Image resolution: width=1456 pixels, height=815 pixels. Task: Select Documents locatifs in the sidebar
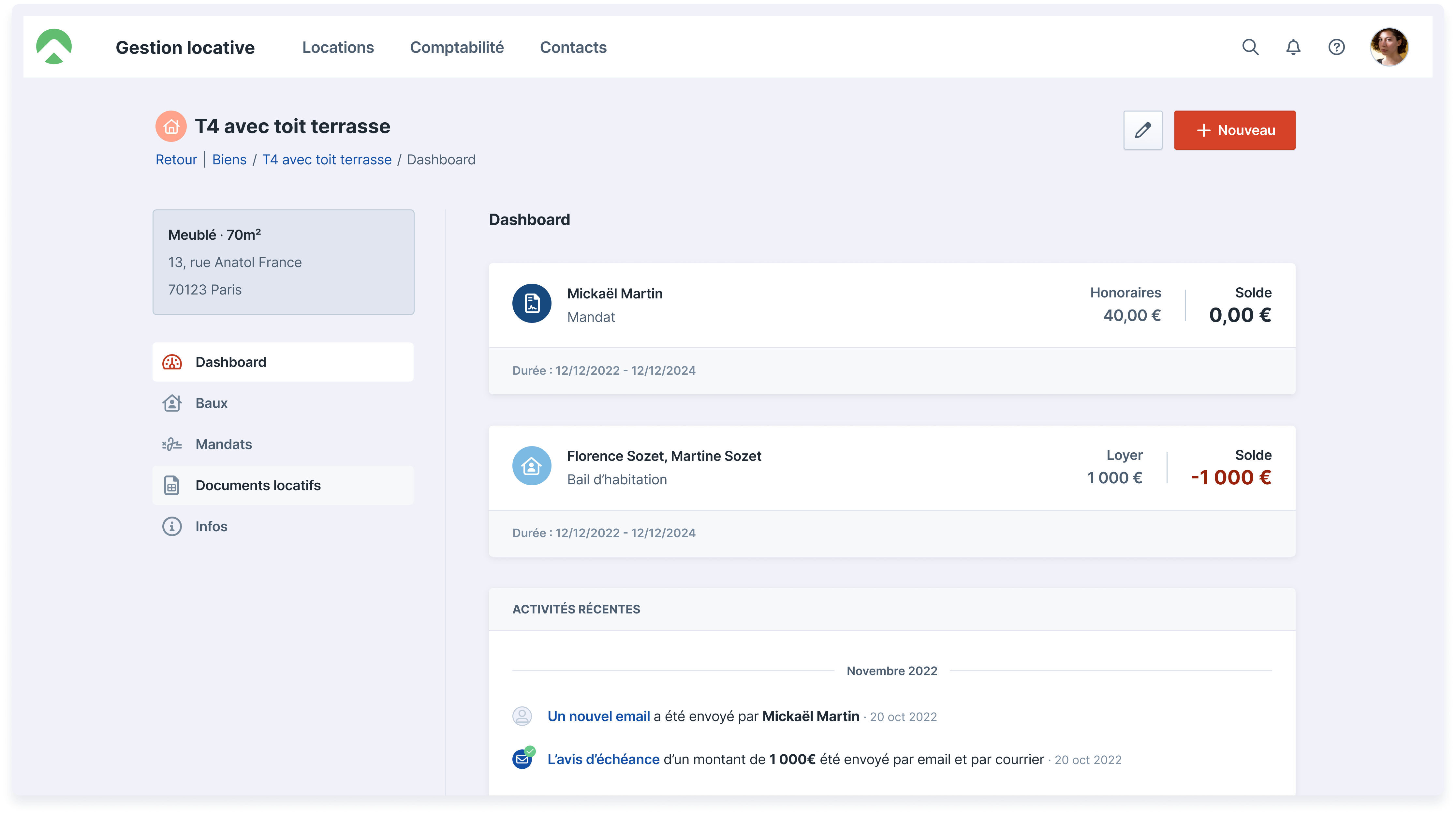(x=283, y=485)
